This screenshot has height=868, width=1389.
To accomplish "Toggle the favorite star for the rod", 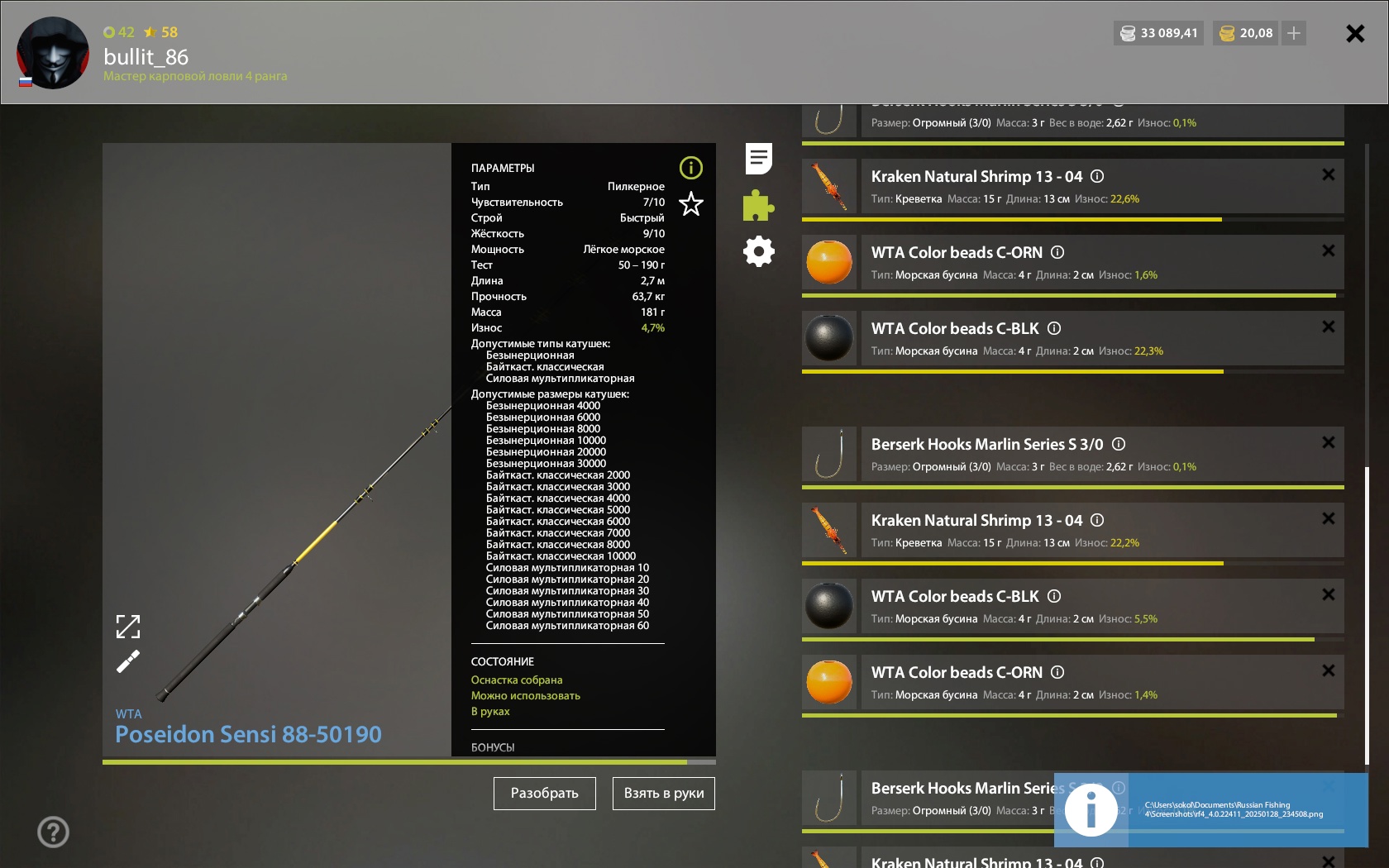I will point(690,203).
